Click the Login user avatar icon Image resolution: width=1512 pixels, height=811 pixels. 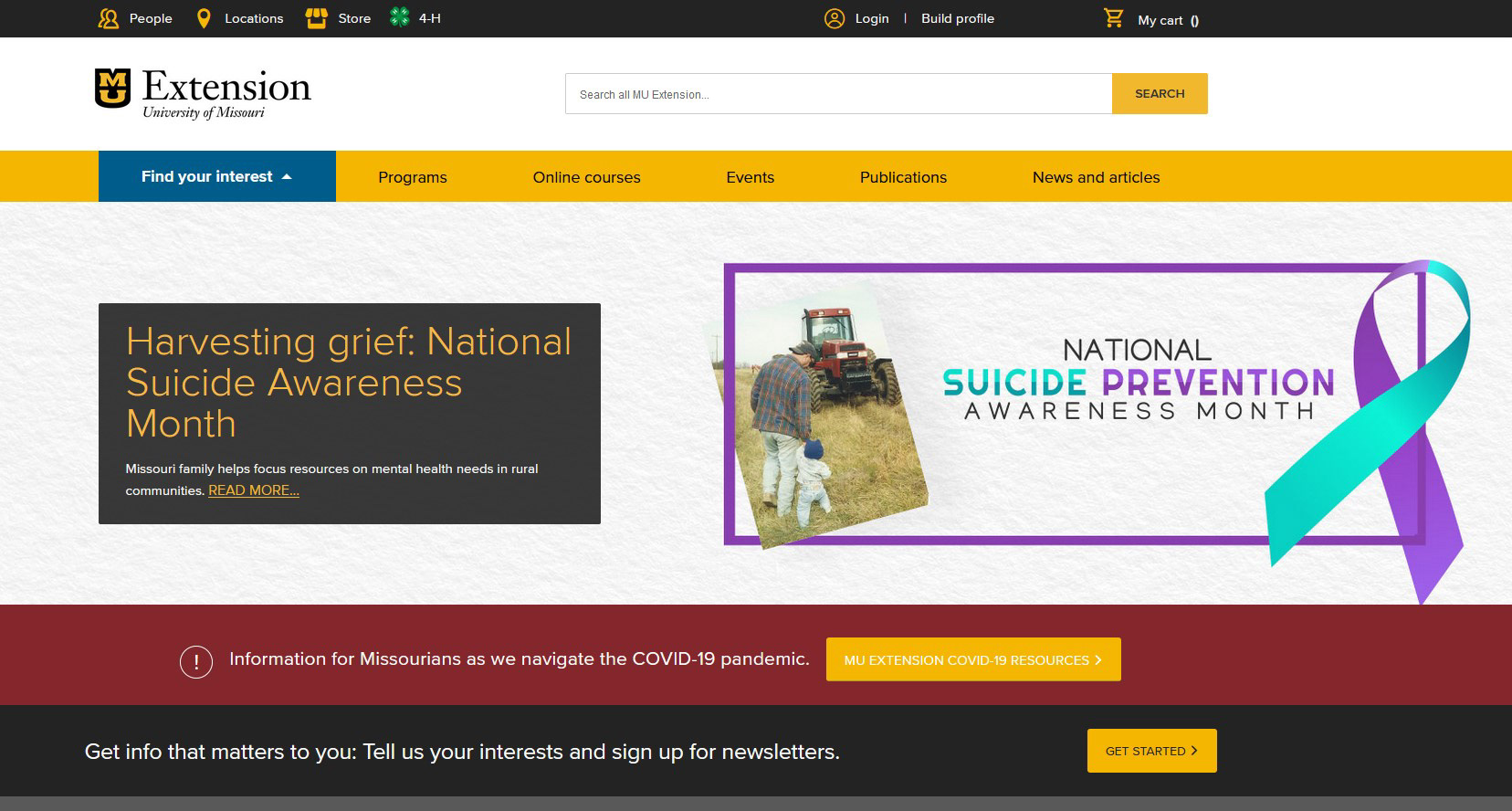tap(835, 18)
